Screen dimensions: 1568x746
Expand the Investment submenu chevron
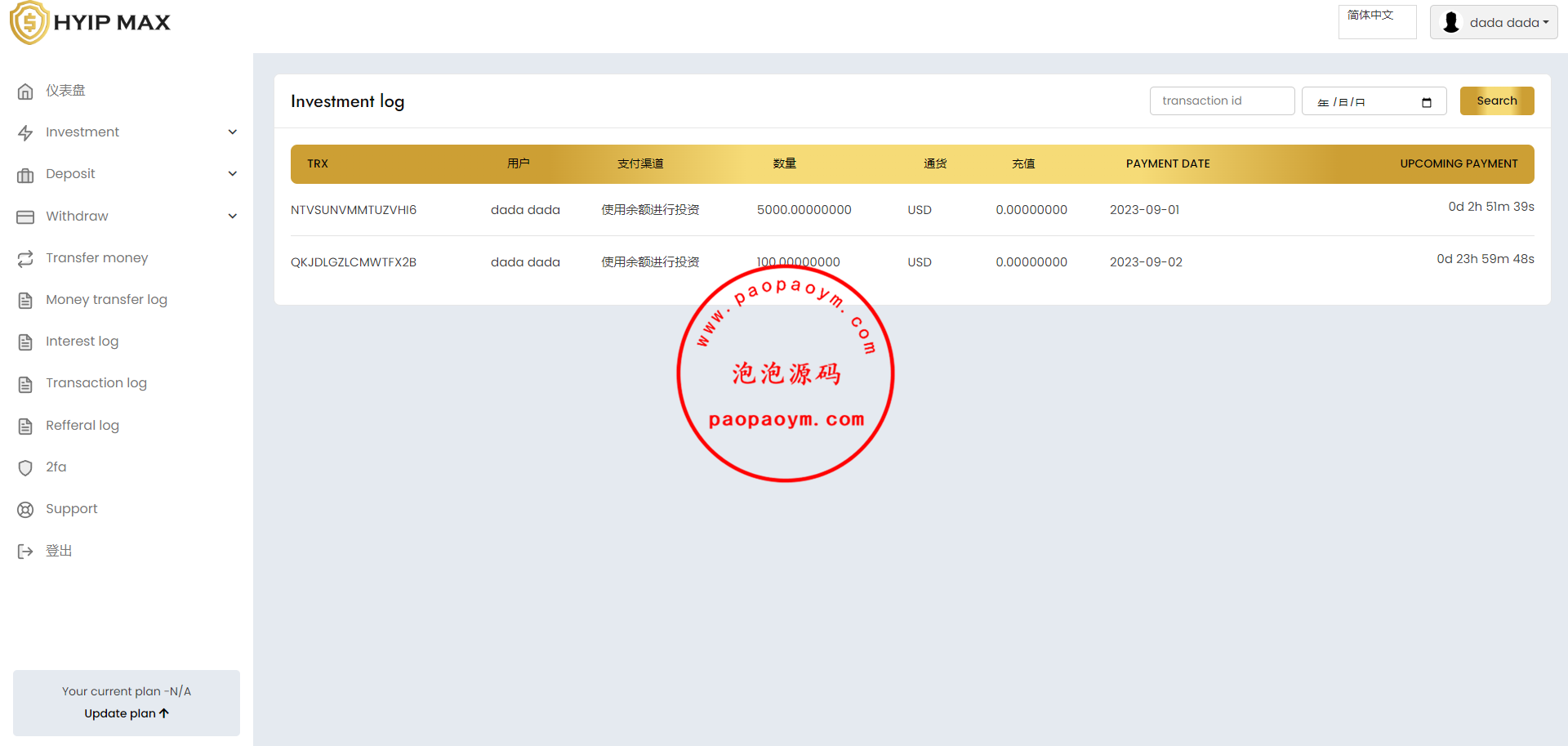tap(233, 132)
